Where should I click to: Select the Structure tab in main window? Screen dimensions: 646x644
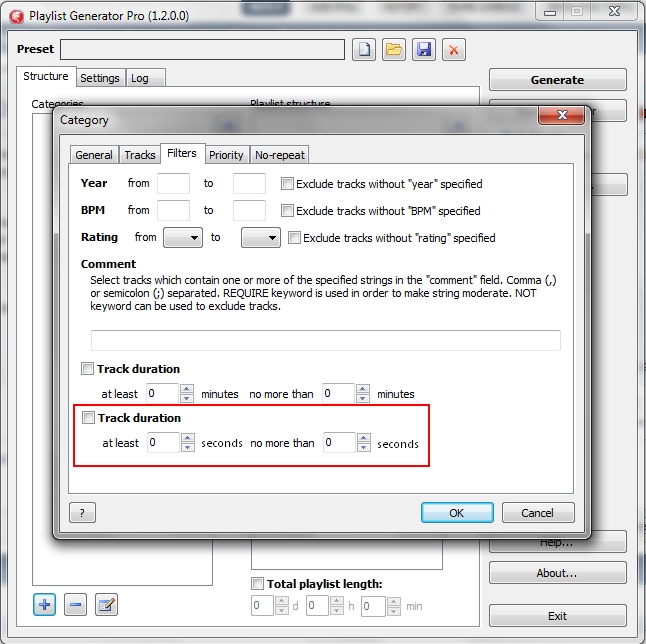click(46, 76)
